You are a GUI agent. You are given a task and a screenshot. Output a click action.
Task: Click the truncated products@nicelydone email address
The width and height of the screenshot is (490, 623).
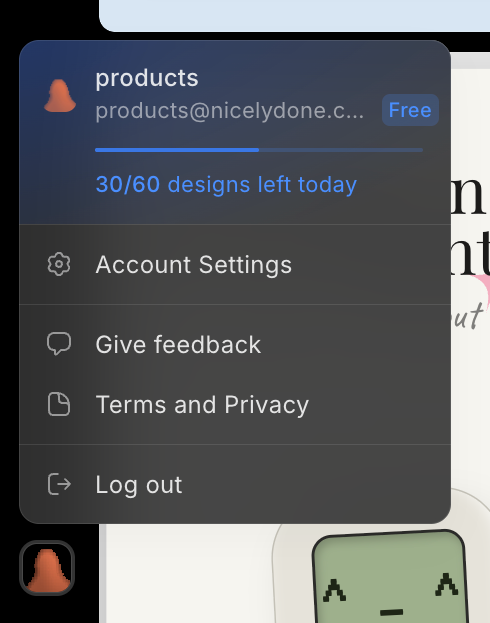click(x=229, y=111)
